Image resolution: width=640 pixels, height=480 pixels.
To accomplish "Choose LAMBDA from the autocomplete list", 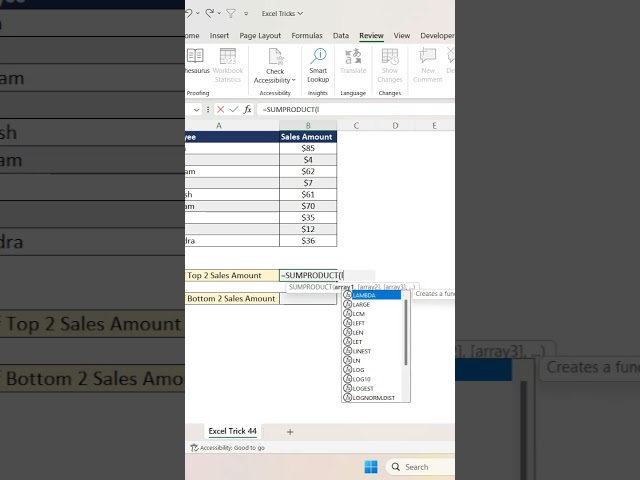I will [x=372, y=295].
